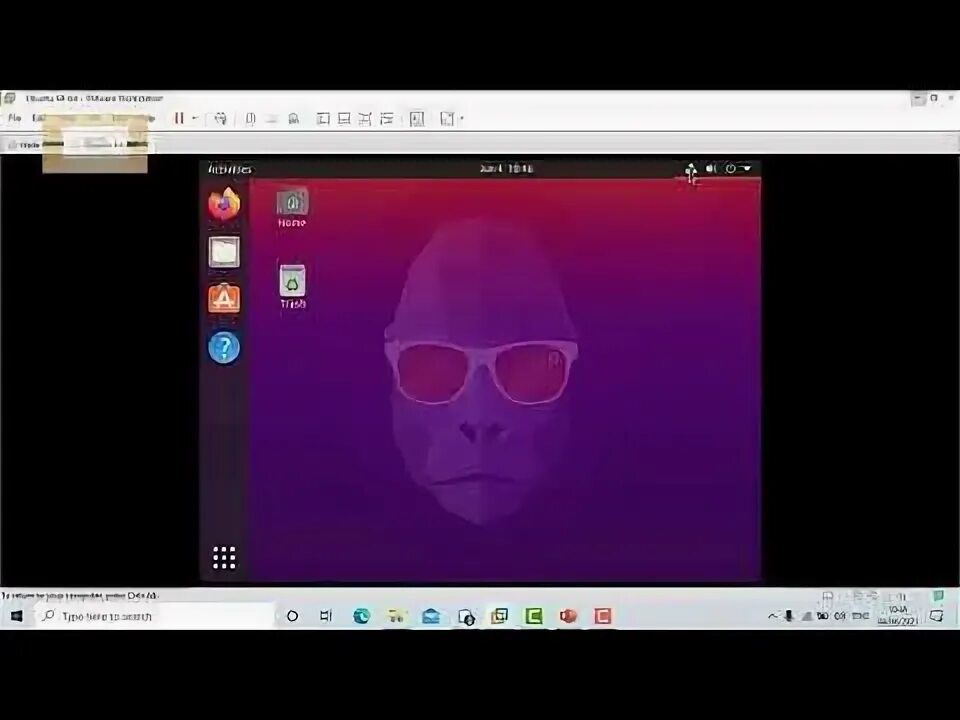This screenshot has height=720, width=960.
Task: Expand hidden system tray icons chevron
Action: [x=773, y=616]
